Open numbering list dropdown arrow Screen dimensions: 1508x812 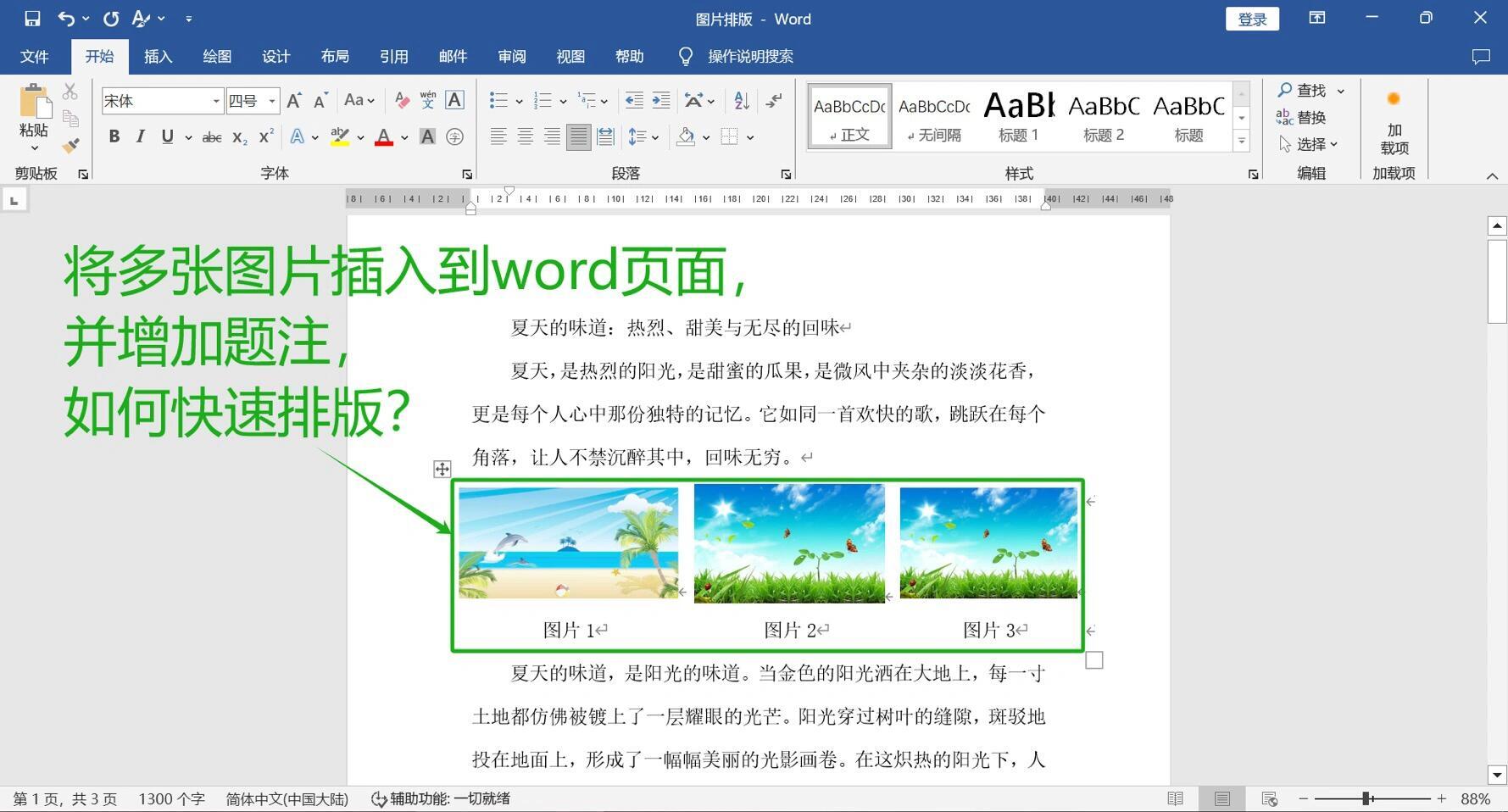click(x=563, y=102)
